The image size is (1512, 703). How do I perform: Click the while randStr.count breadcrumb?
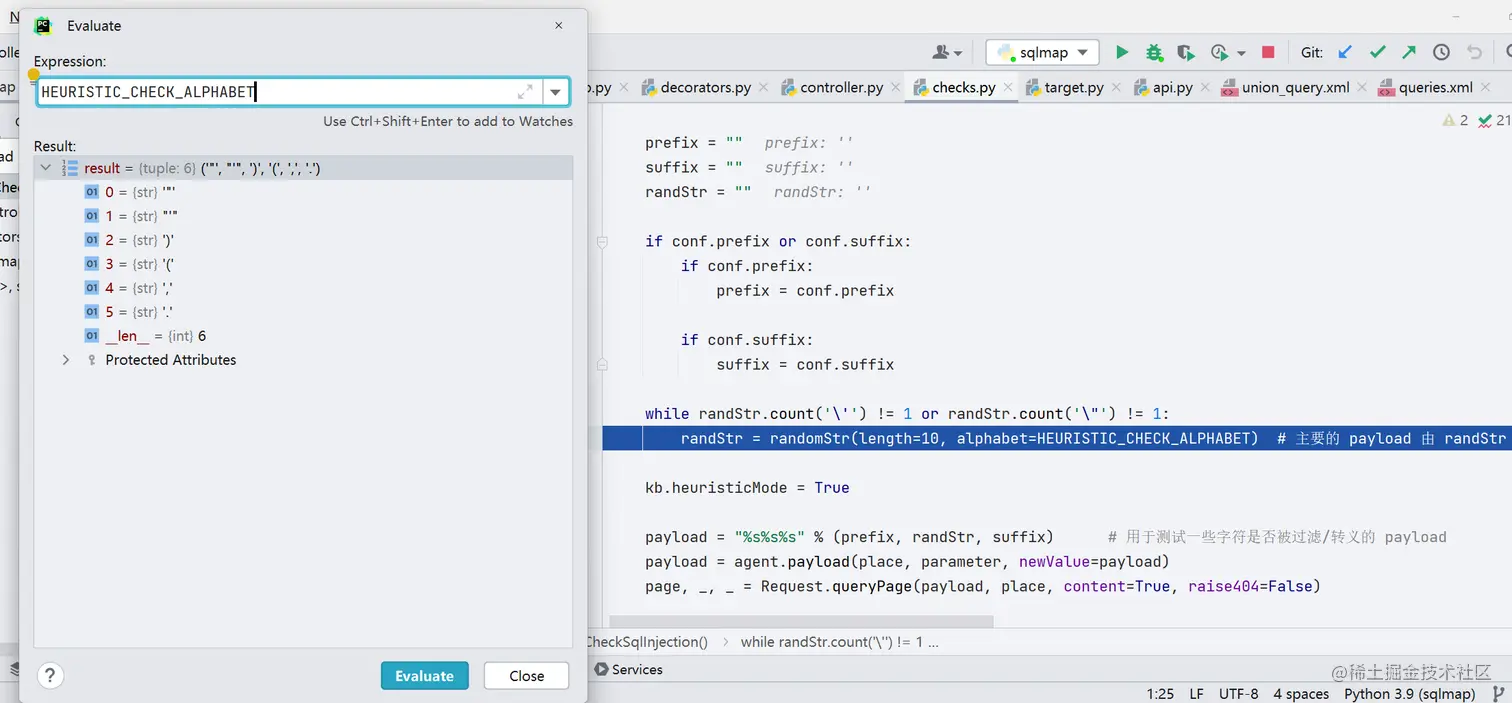(839, 642)
